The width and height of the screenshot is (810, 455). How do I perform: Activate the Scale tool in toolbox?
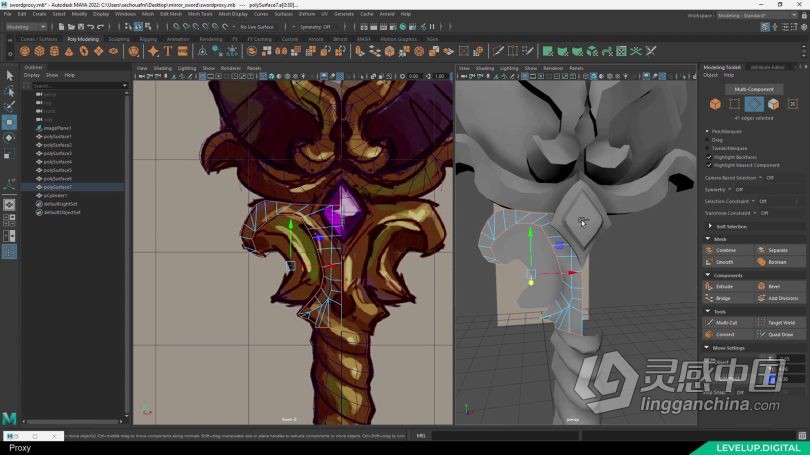[x=9, y=153]
